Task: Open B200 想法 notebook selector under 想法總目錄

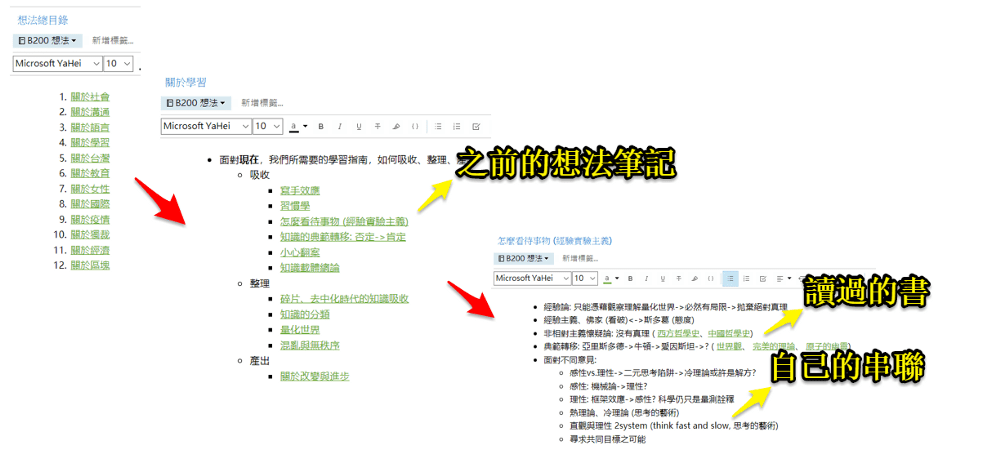Action: 49,41
